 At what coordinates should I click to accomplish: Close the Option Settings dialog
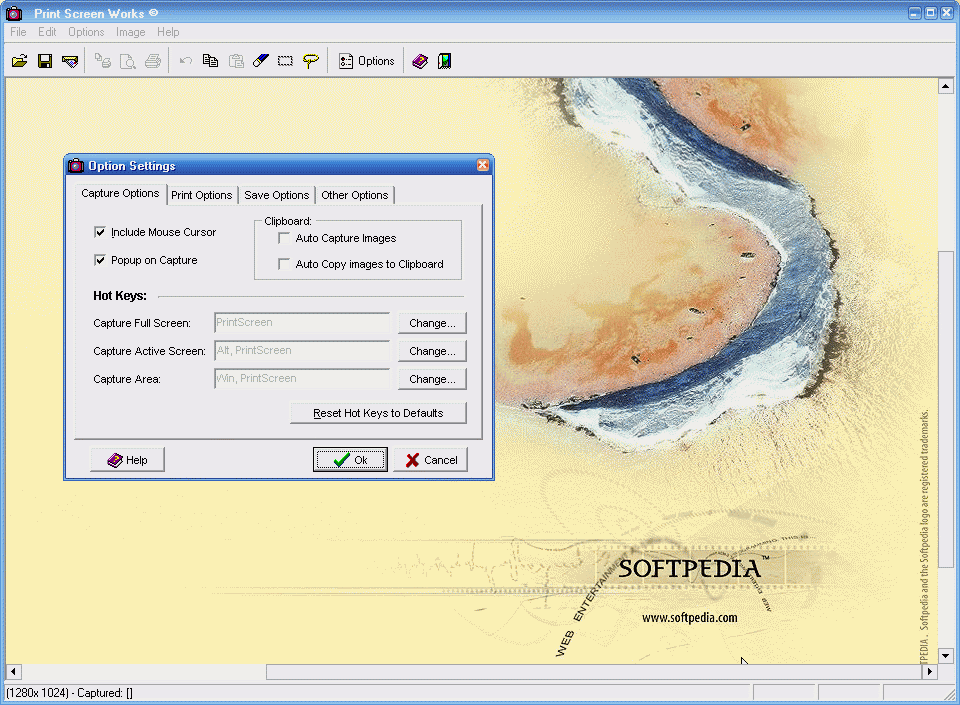tap(483, 165)
